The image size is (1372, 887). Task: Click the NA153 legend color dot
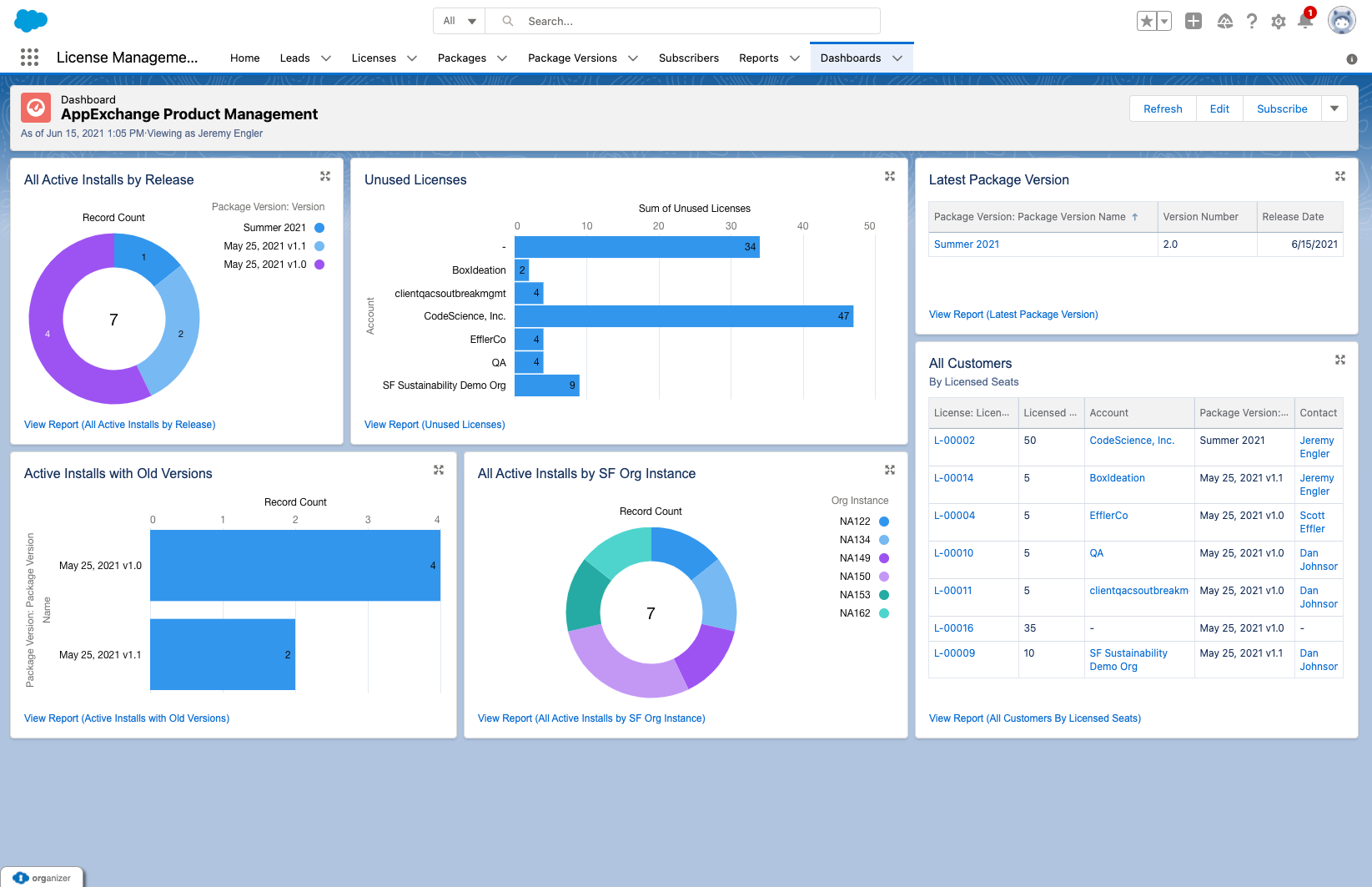[x=884, y=595]
